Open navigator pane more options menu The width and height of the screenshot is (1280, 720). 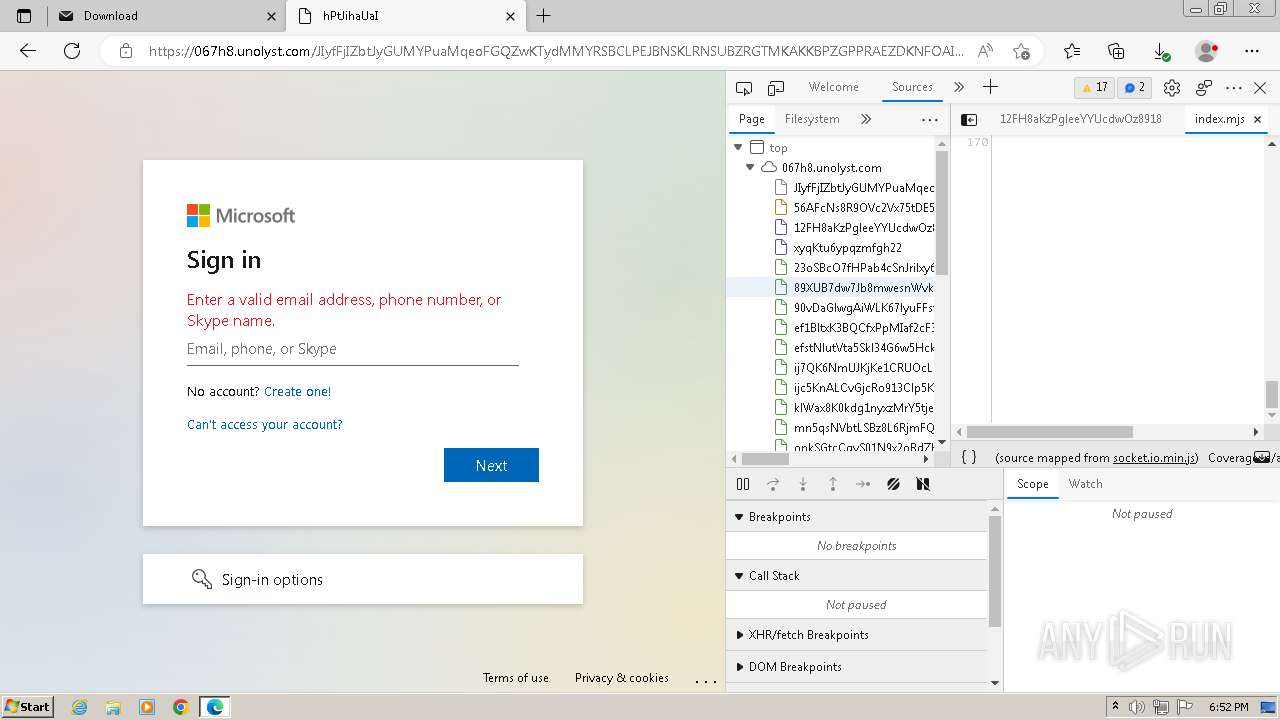930,119
